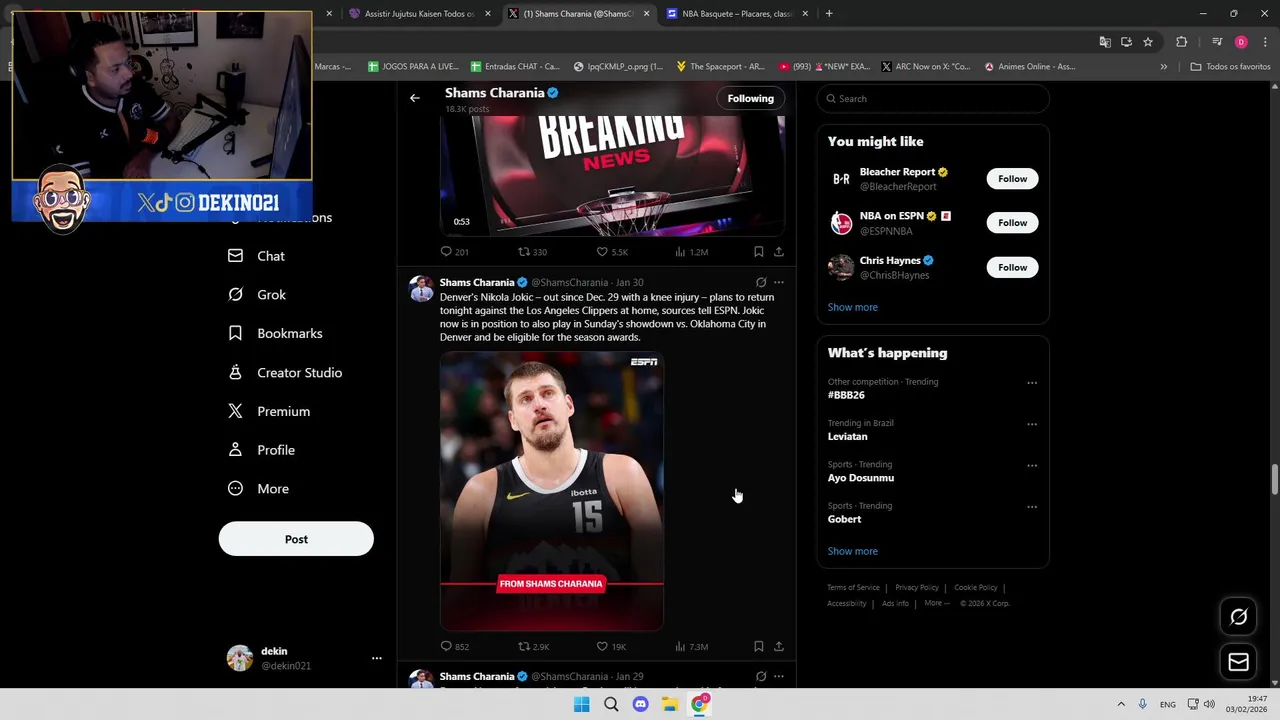The height and width of the screenshot is (720, 1280).
Task: Open more options for the Gobert trend
Action: click(1032, 507)
